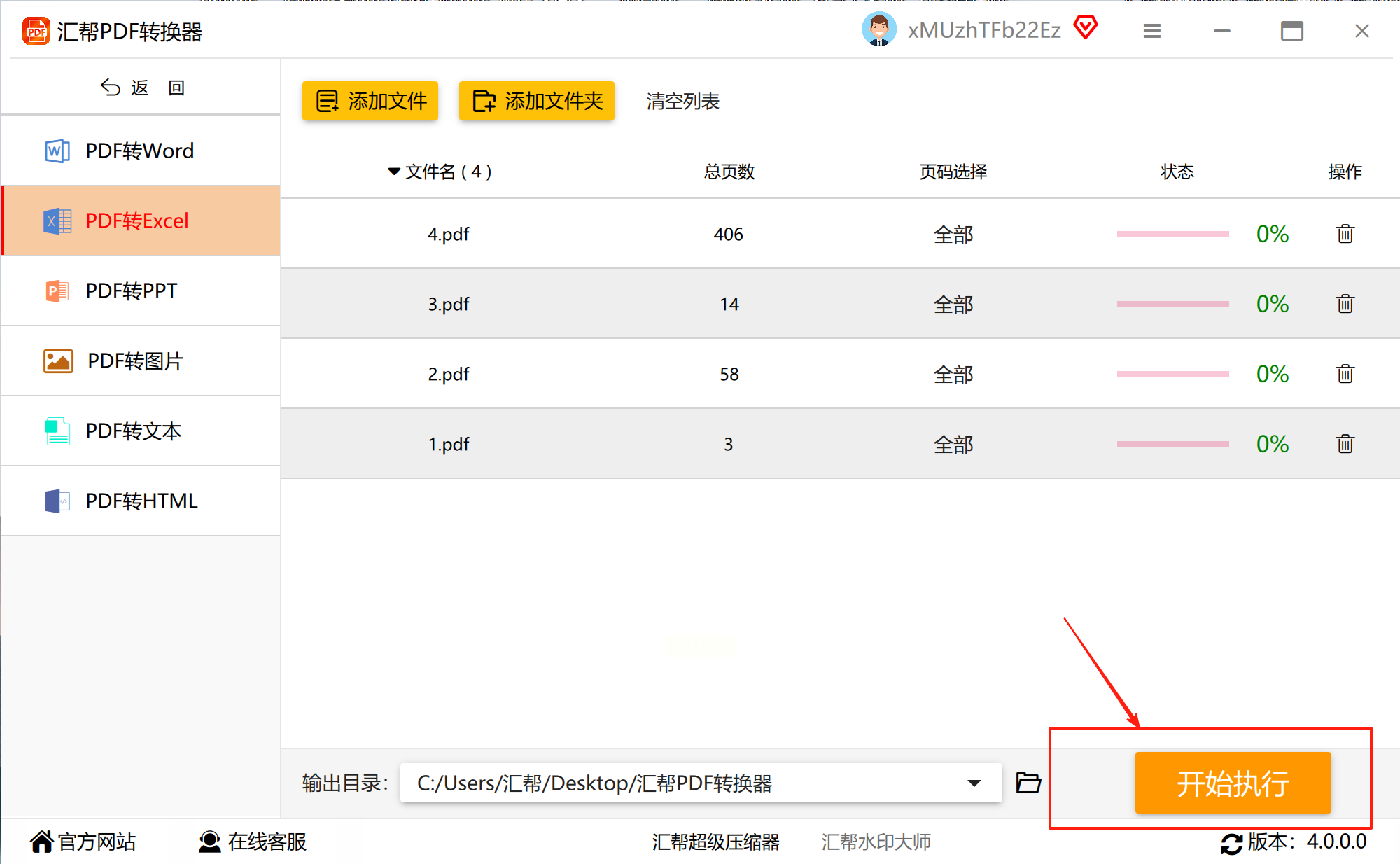1400x864 pixels.
Task: Delete 1.pdf from the file list
Action: [x=1345, y=444]
